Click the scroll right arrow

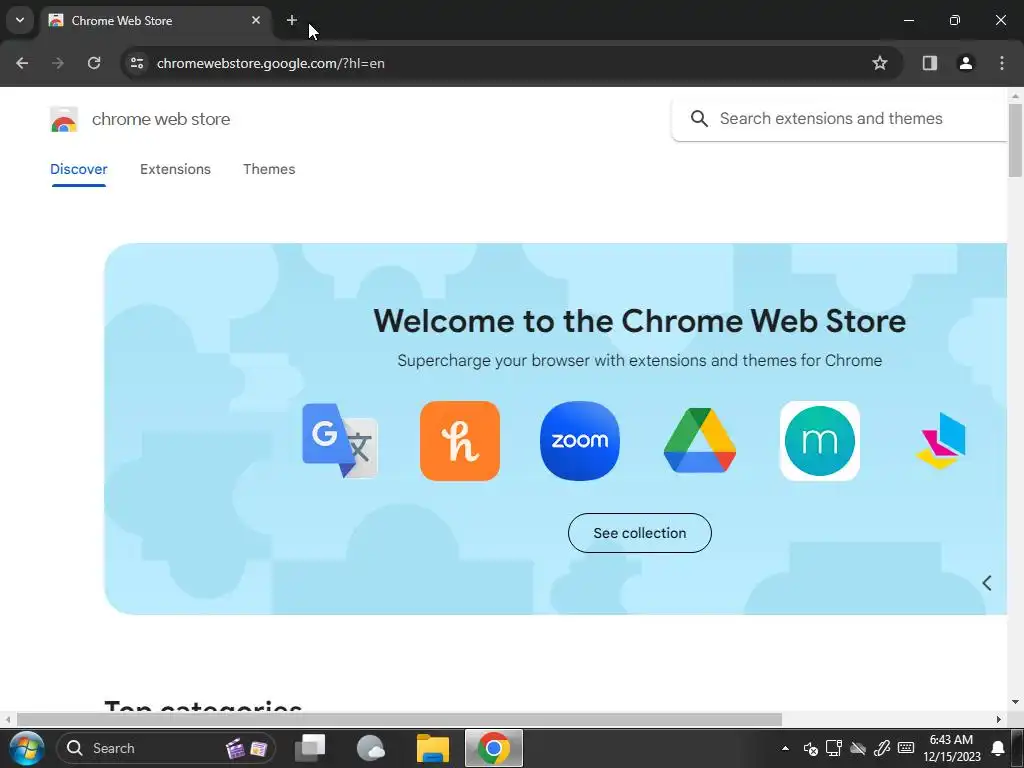pyautogui.click(x=999, y=719)
